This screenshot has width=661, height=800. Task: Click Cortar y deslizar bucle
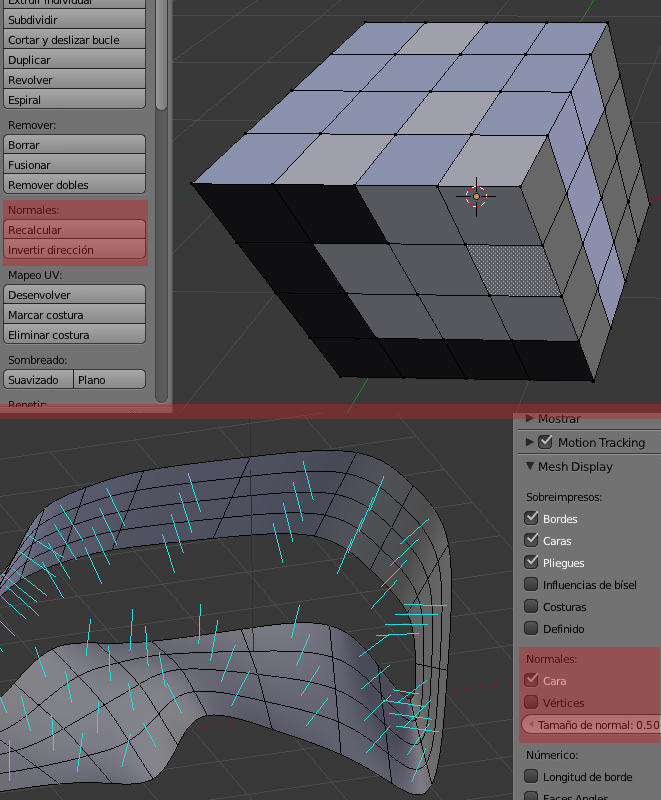74,40
